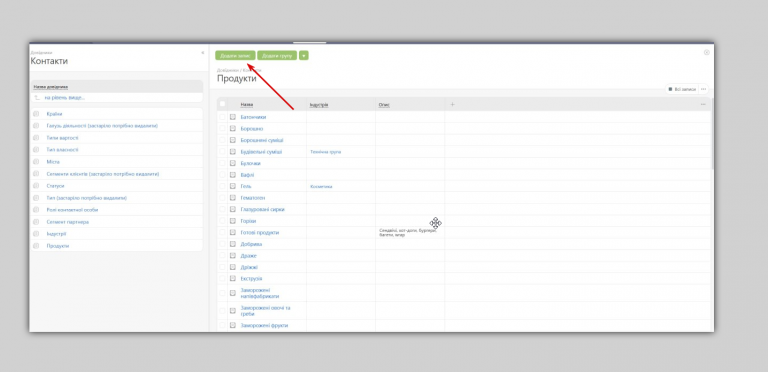Image resolution: width=768 pixels, height=372 pixels.
Task: Open the Всі записи filter selector
Action: pos(682,89)
